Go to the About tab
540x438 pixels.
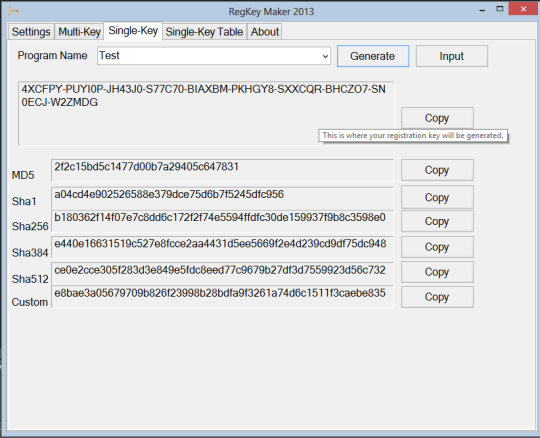[x=264, y=32]
